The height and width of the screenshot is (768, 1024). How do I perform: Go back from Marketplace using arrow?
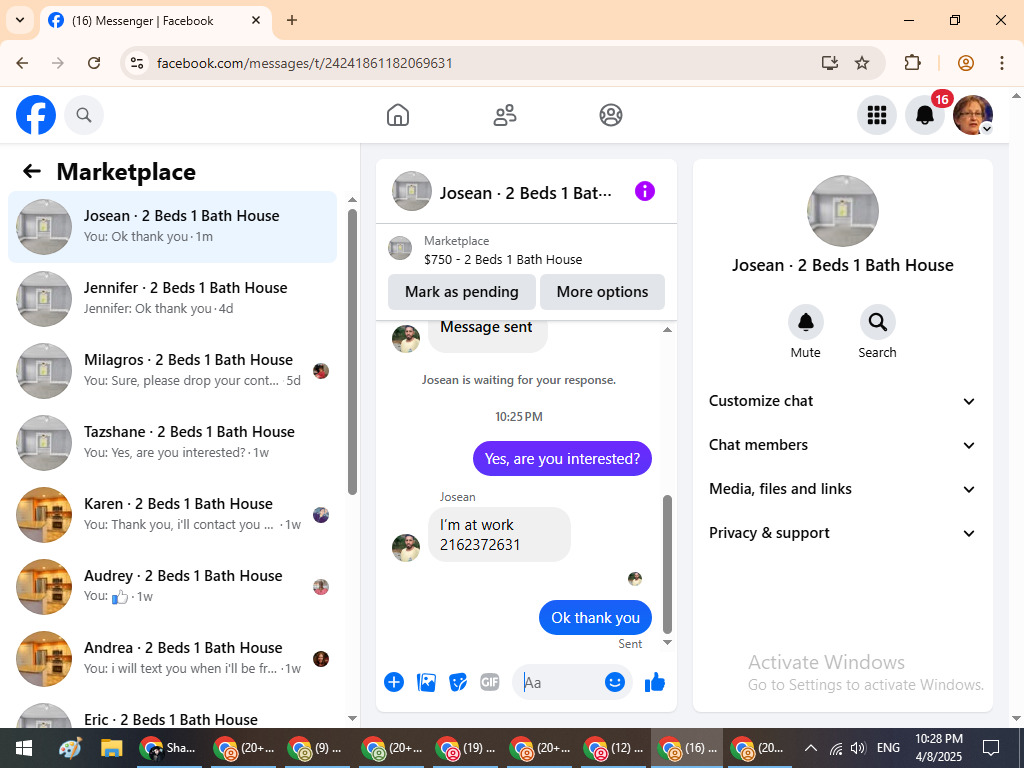32,171
